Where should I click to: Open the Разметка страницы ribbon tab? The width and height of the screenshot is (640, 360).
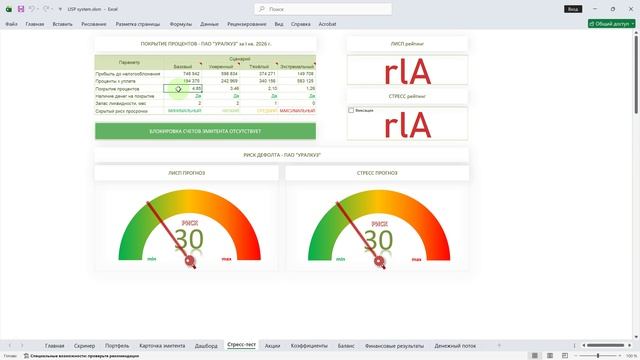[x=138, y=24]
